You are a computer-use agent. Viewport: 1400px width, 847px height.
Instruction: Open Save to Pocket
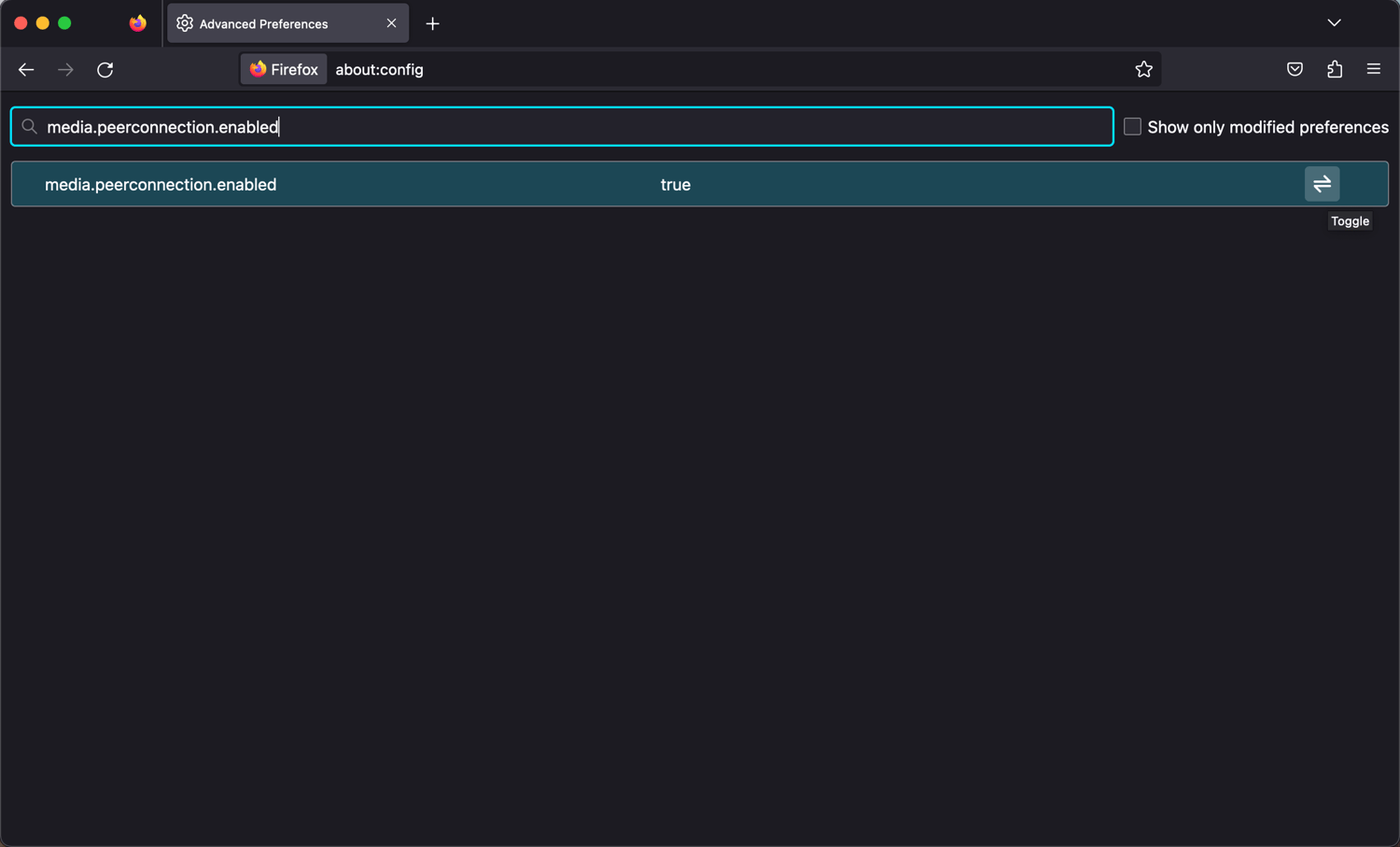coord(1295,69)
